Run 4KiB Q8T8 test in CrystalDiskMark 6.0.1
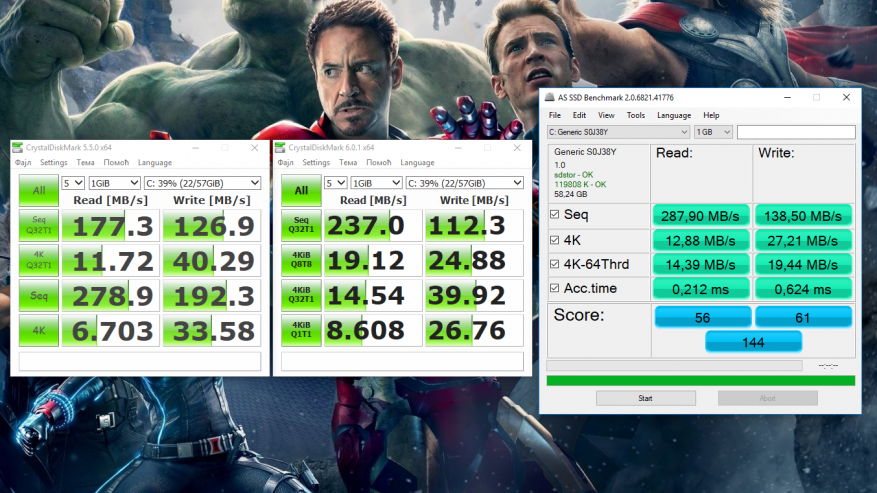877x493 pixels. 301,260
